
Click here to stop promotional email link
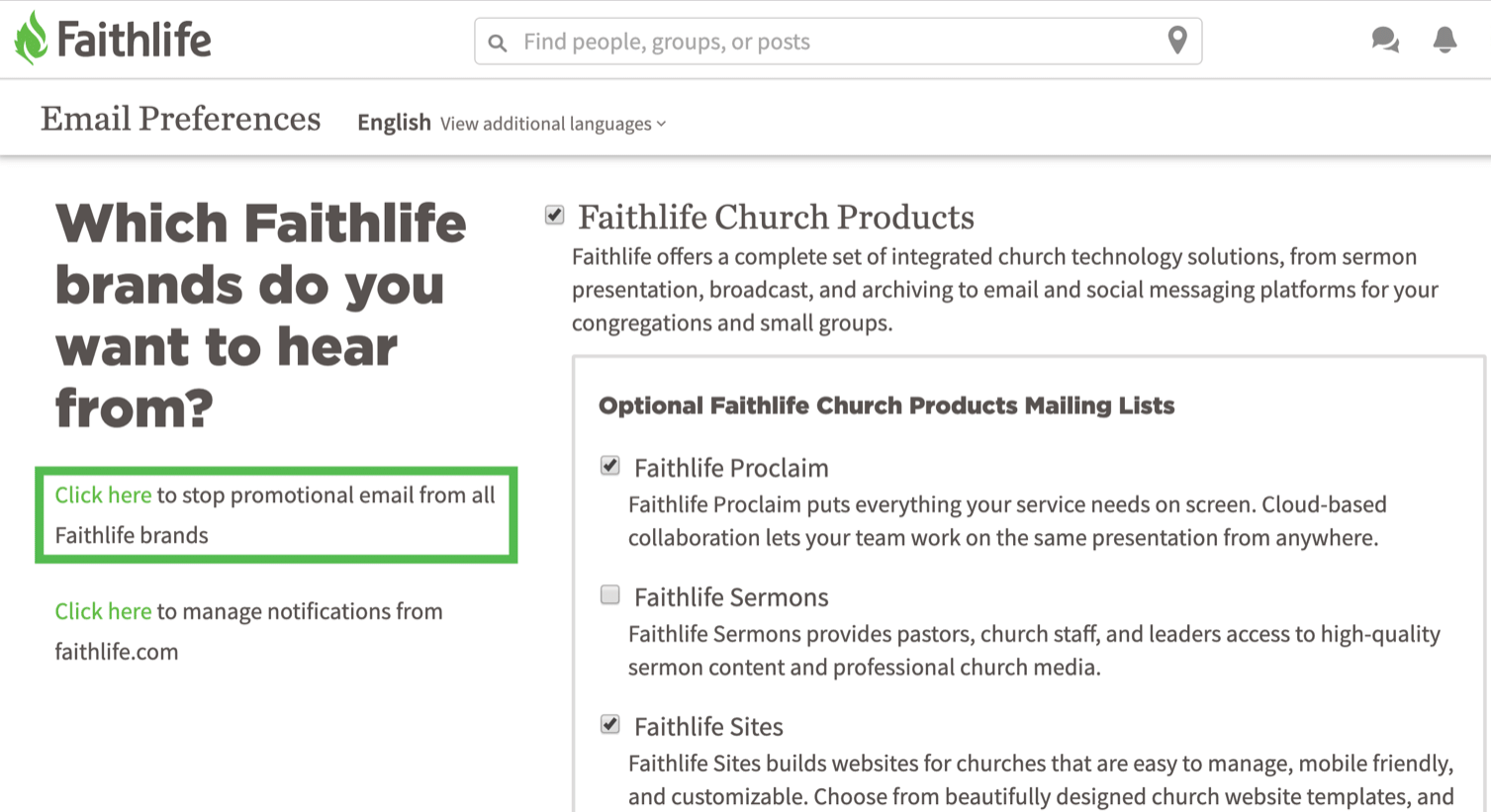tap(103, 495)
